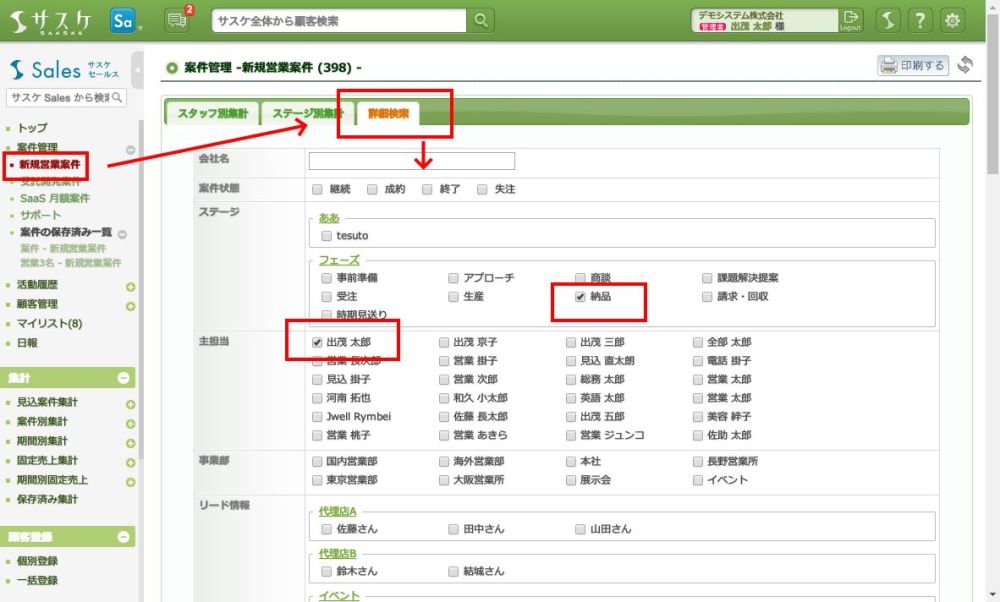
Task: Open the notification messages icon with badge
Action: click(176, 20)
